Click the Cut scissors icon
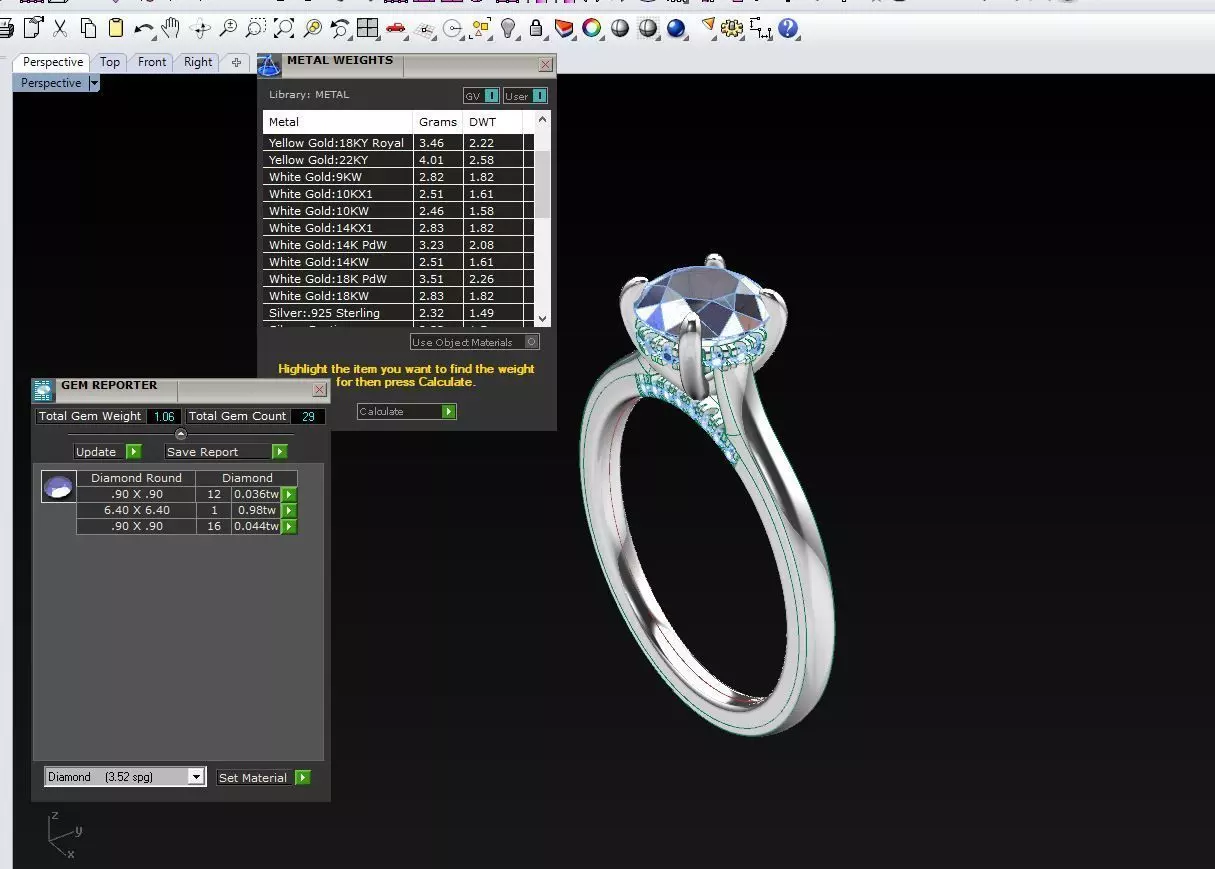This screenshot has width=1215, height=869. [61, 28]
